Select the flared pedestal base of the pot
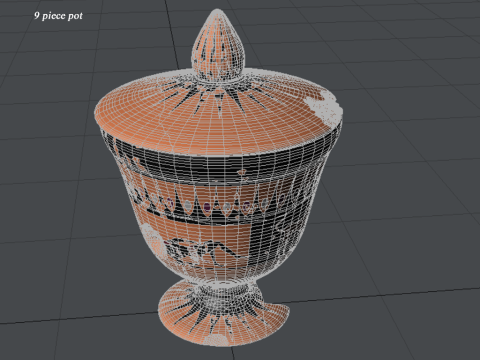The image size is (480, 360). tap(223, 313)
